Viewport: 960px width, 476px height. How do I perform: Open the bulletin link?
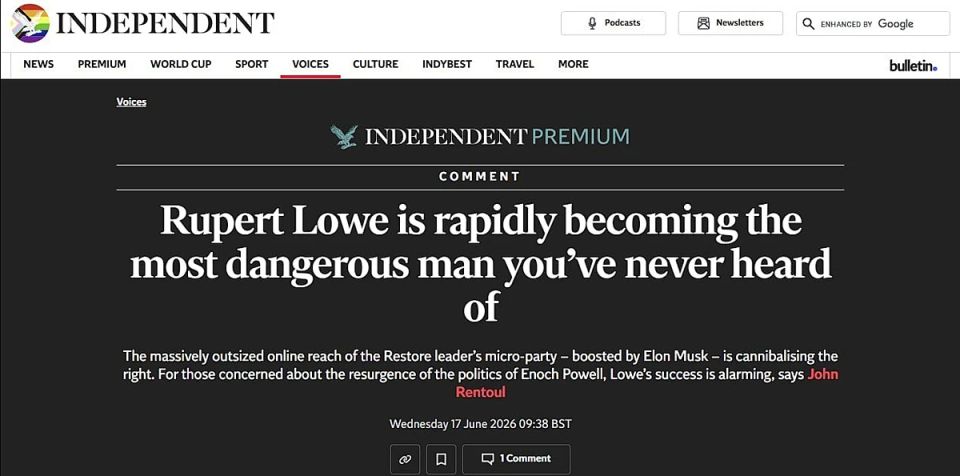click(x=913, y=66)
